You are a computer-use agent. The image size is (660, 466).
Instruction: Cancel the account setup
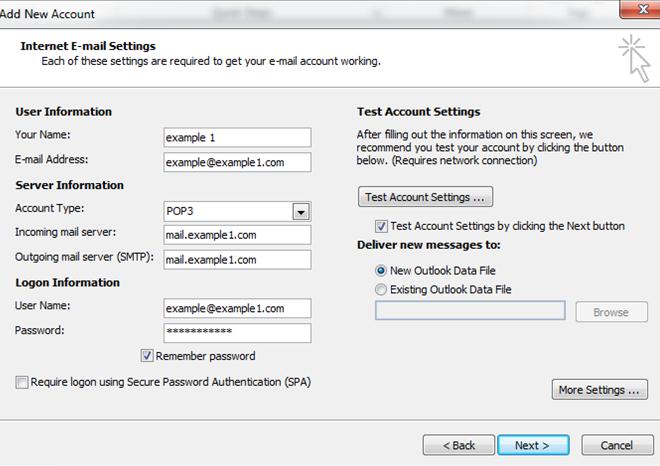coord(610,445)
